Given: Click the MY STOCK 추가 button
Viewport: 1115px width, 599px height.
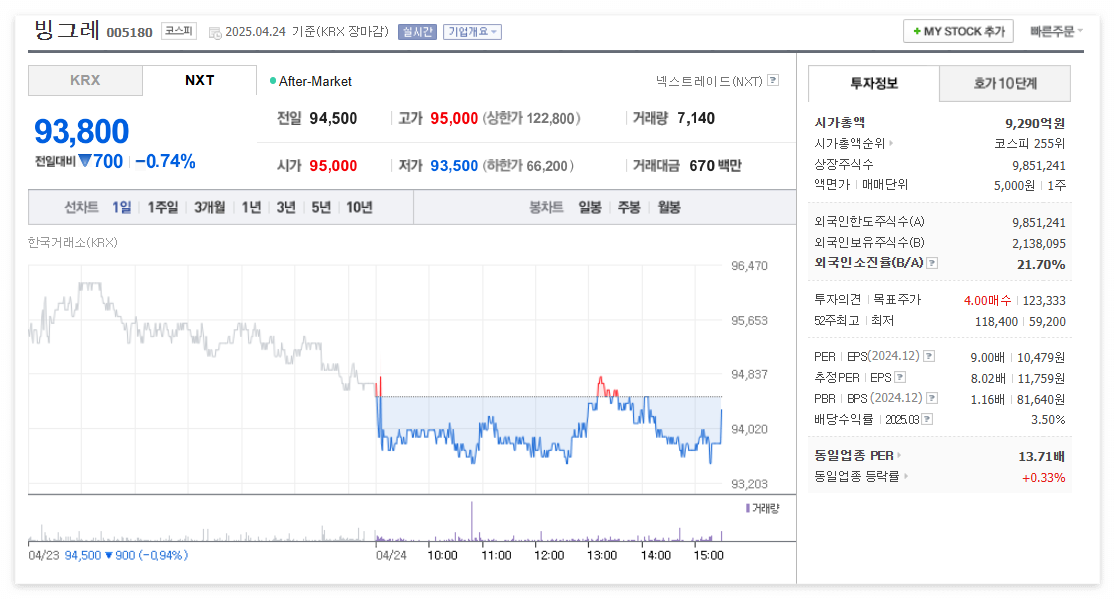Looking at the screenshot, I should pos(957,31).
